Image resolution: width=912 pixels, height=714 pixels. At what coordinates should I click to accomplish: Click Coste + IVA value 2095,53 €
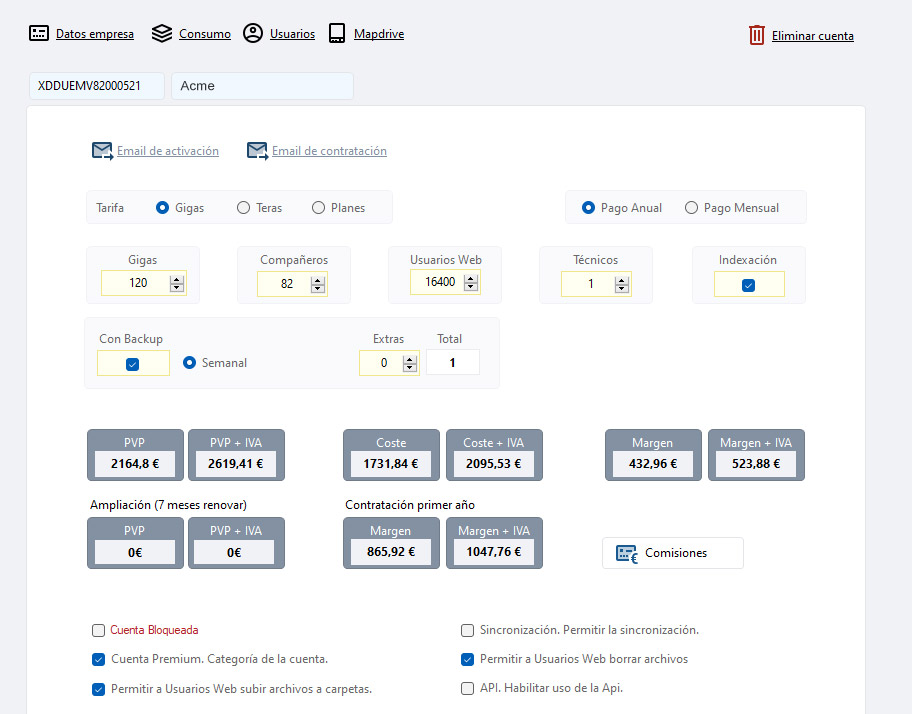click(494, 464)
